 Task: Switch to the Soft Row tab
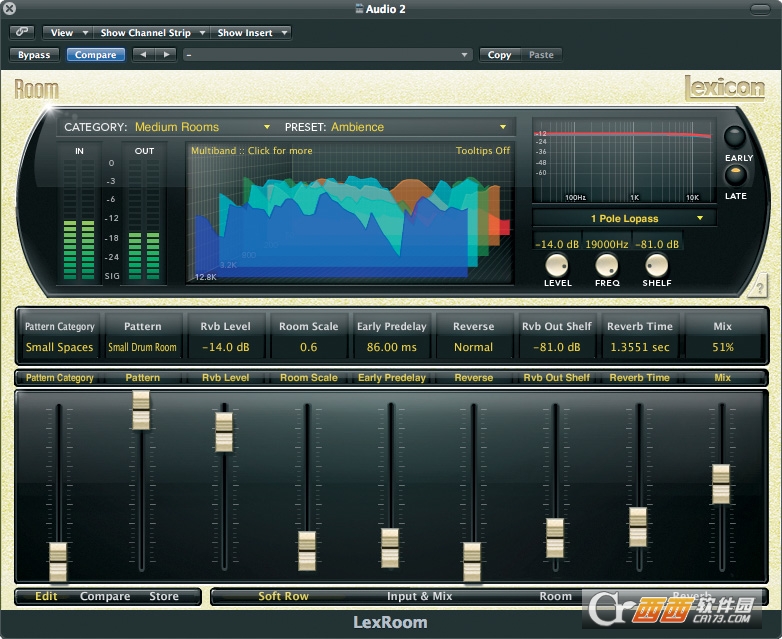(283, 596)
